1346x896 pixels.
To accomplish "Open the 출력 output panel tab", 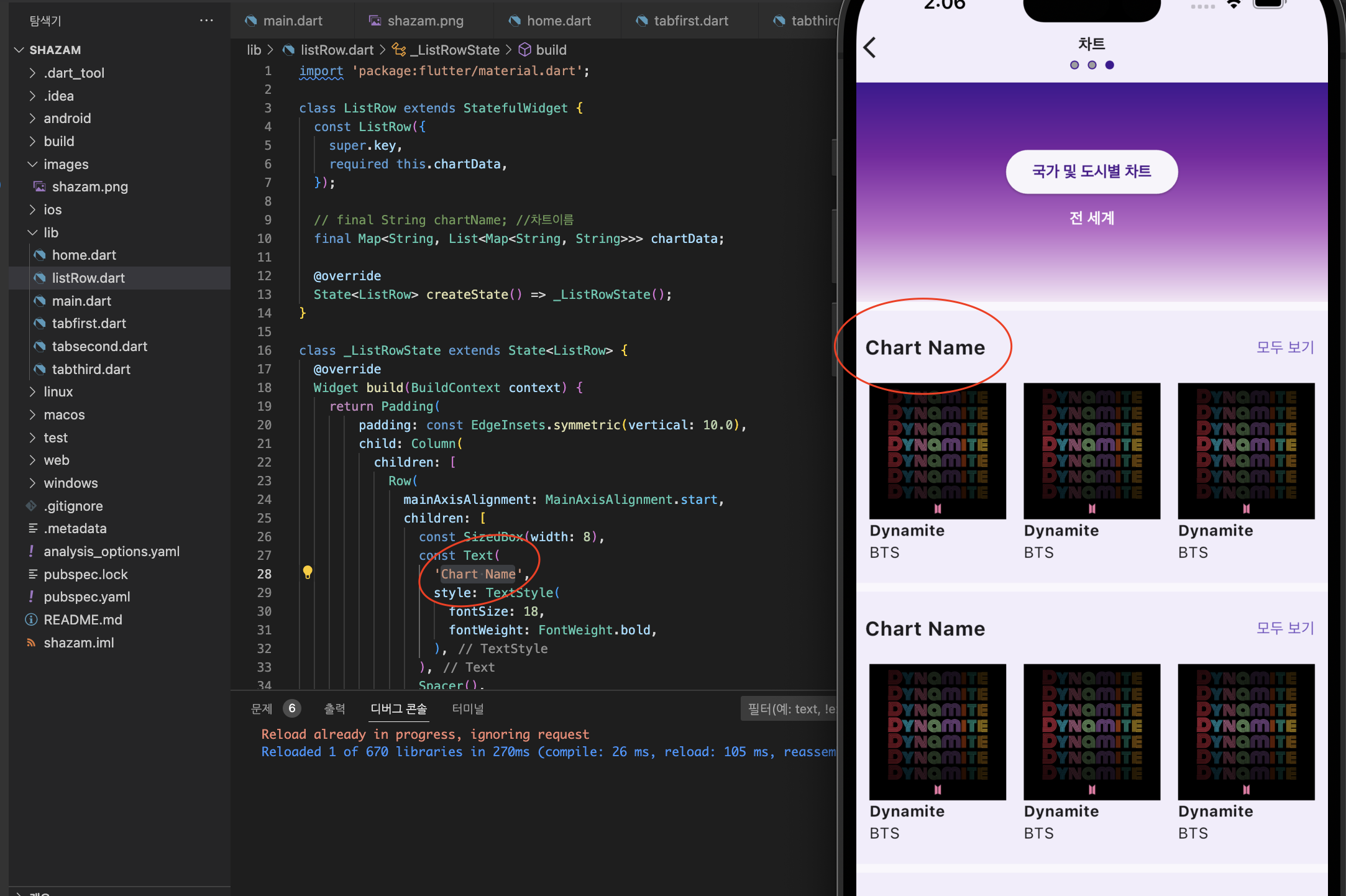I will (334, 708).
